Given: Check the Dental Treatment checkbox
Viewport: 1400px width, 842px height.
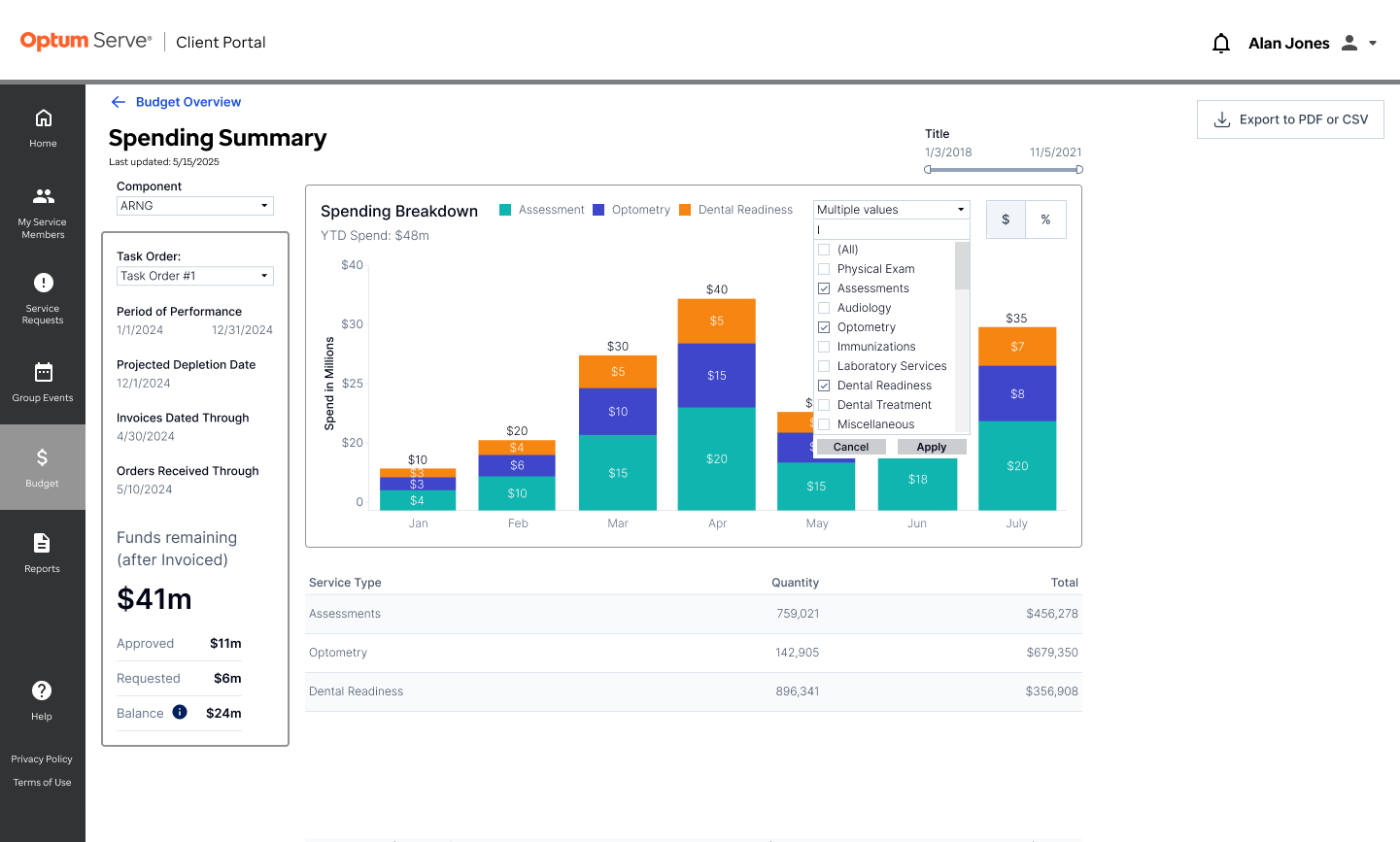Looking at the screenshot, I should pyautogui.click(x=824, y=405).
